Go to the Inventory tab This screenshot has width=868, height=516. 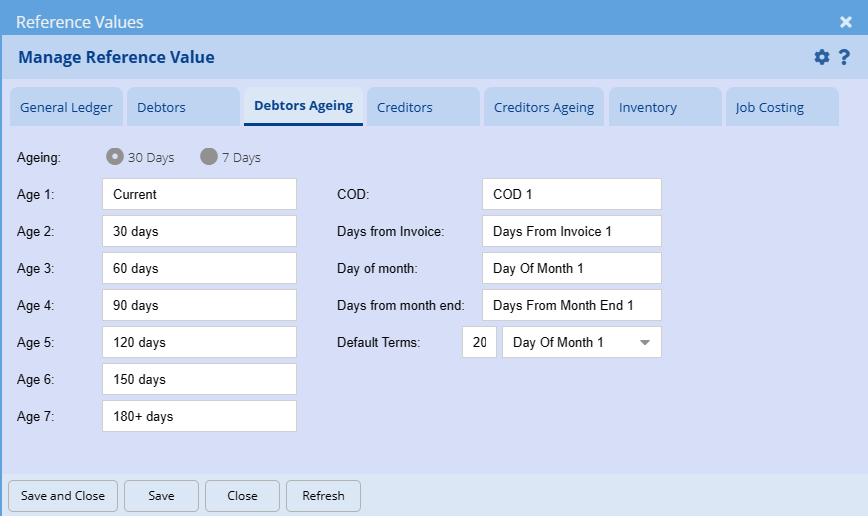(648, 107)
